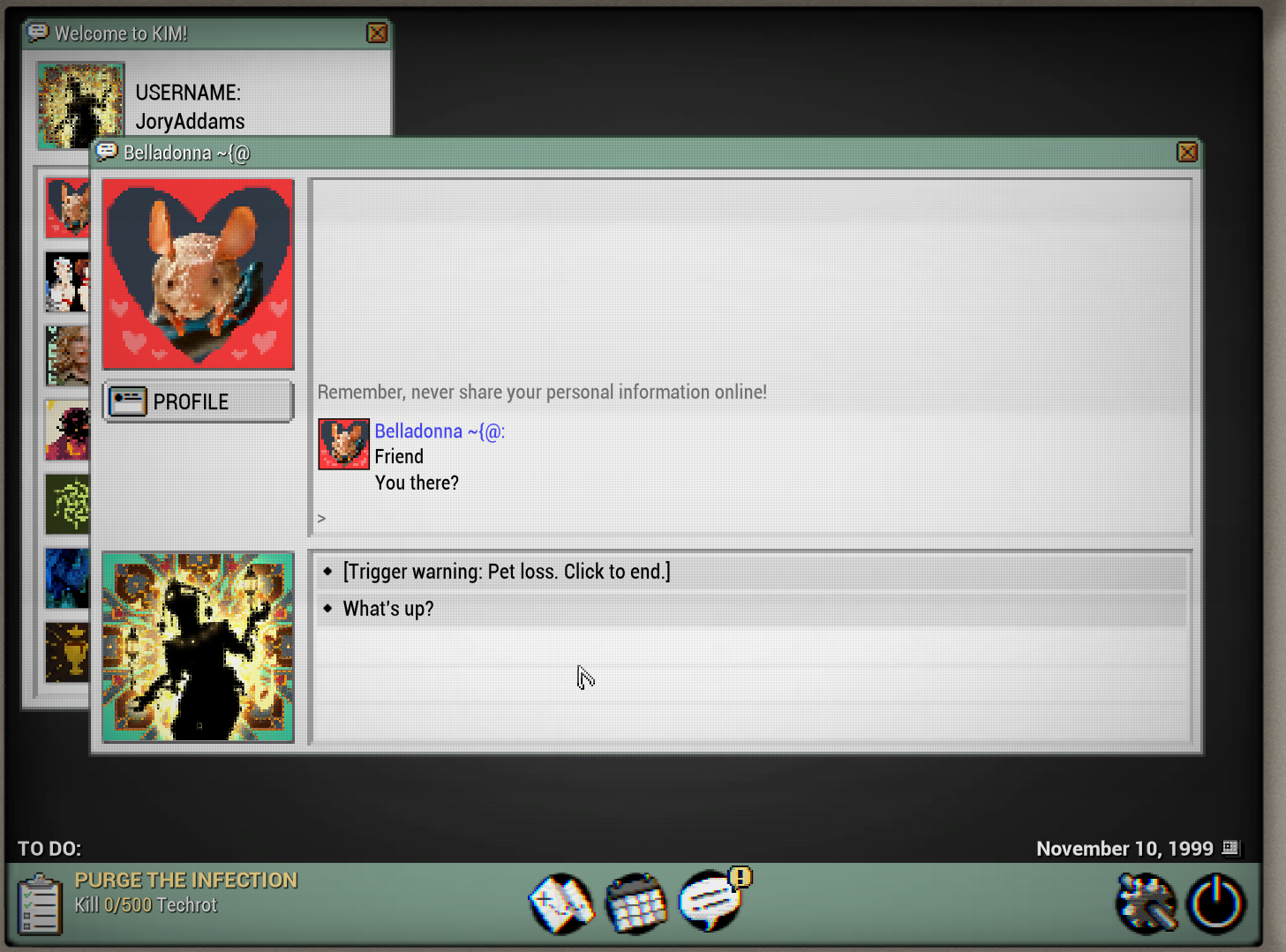
Task: Click the "PURGE THE INFECTION" task title
Action: [186, 880]
